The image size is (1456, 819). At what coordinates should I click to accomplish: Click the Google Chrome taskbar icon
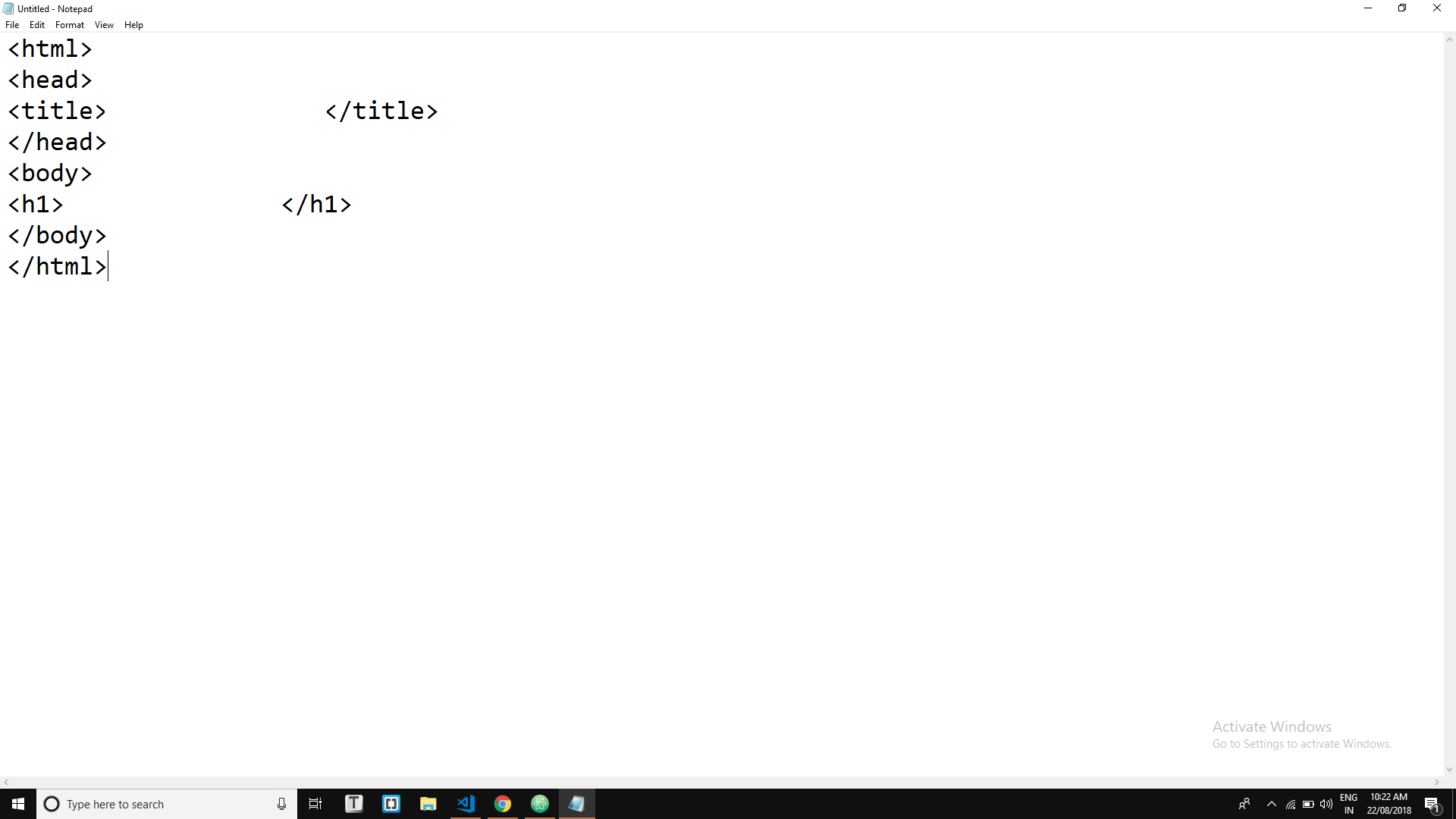(x=502, y=803)
